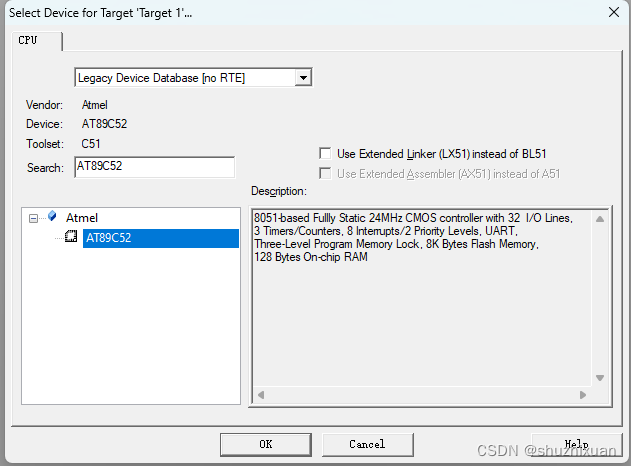Click description scrollbar down arrow

click(x=600, y=378)
